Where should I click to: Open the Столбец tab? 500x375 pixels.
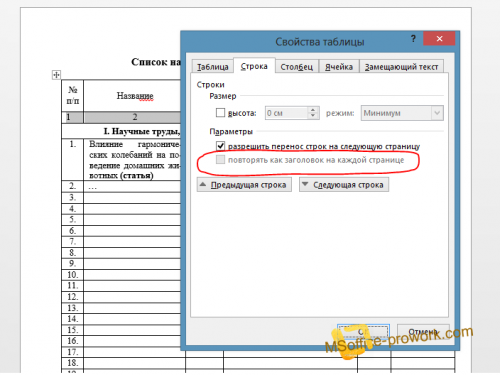pos(297,67)
